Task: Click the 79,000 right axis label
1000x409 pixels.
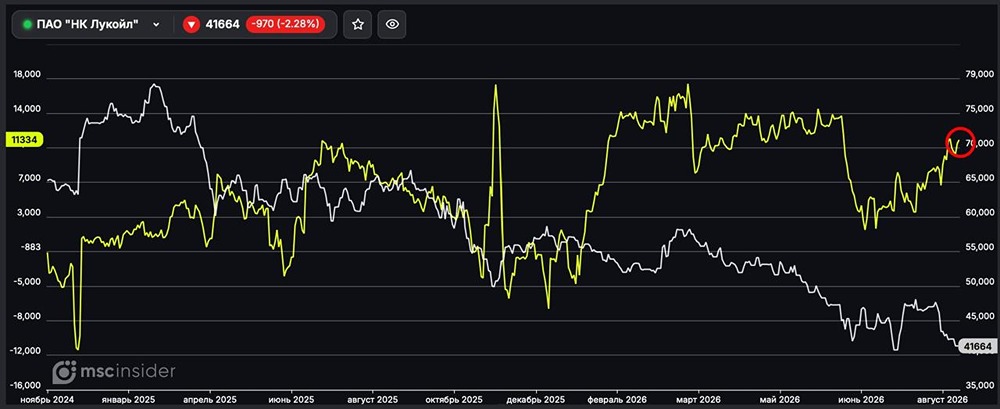Action: coord(981,75)
